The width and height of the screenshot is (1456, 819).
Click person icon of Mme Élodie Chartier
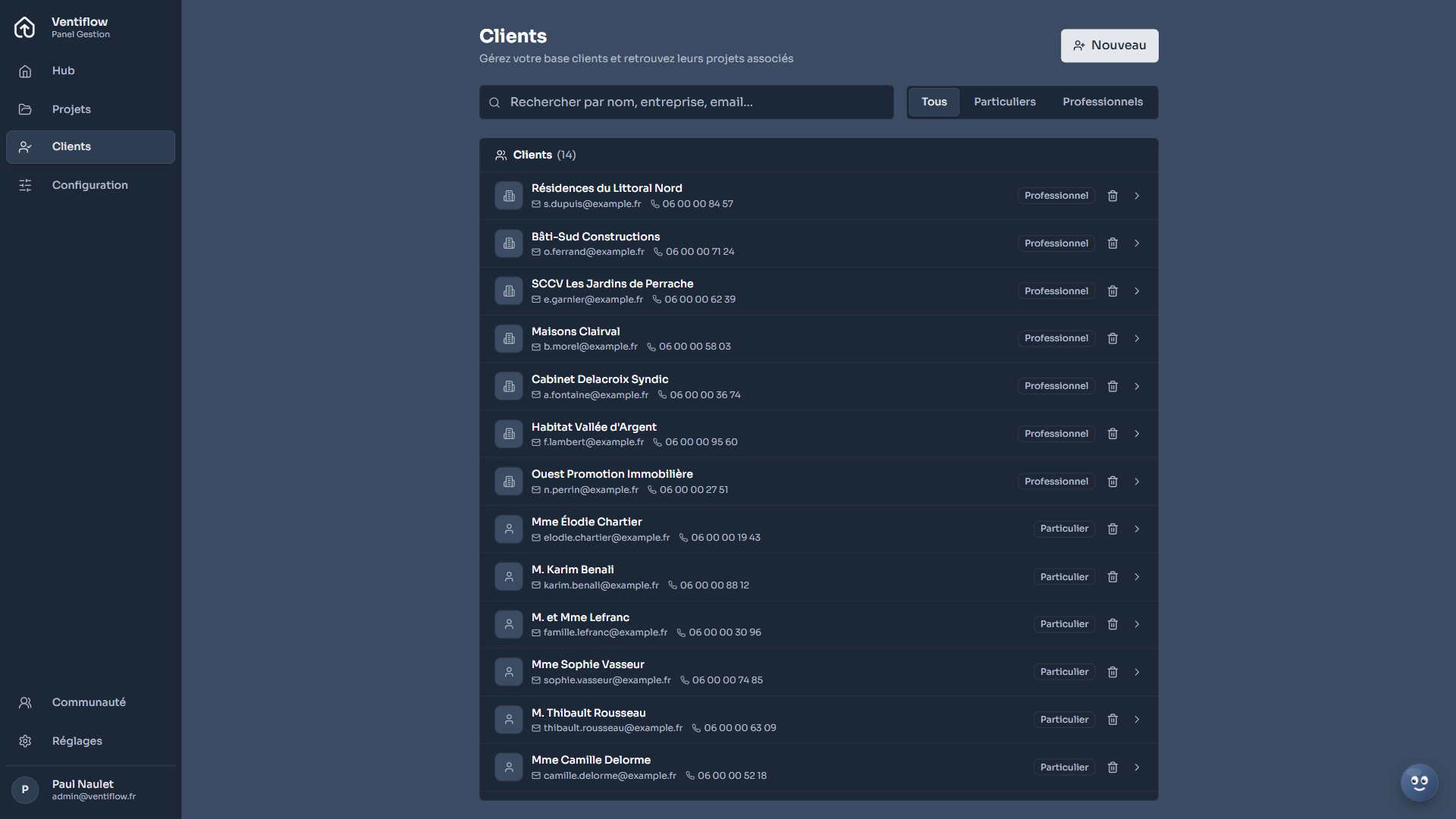coord(509,529)
